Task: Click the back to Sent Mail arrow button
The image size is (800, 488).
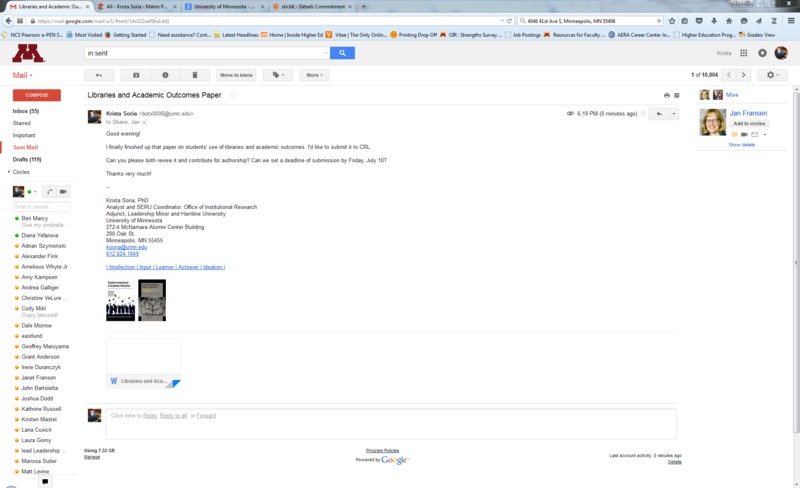Action: (x=98, y=75)
